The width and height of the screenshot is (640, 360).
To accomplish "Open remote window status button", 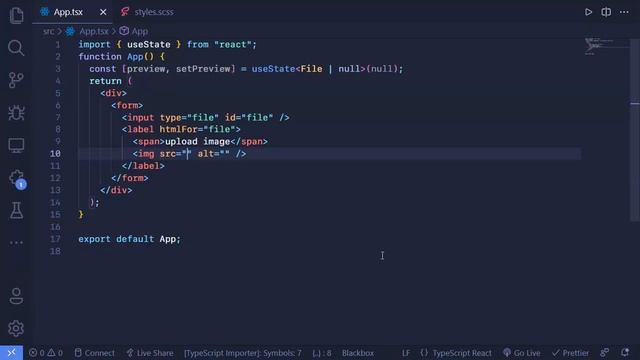I will (11, 353).
